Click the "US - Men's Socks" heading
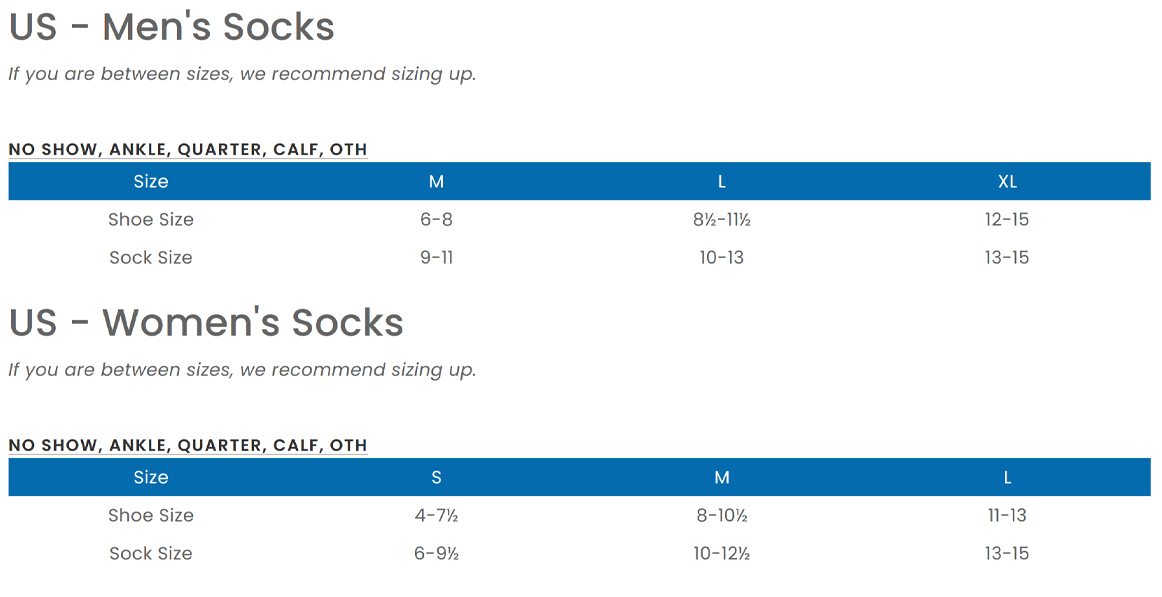This screenshot has width=1162, height=597. point(171,27)
